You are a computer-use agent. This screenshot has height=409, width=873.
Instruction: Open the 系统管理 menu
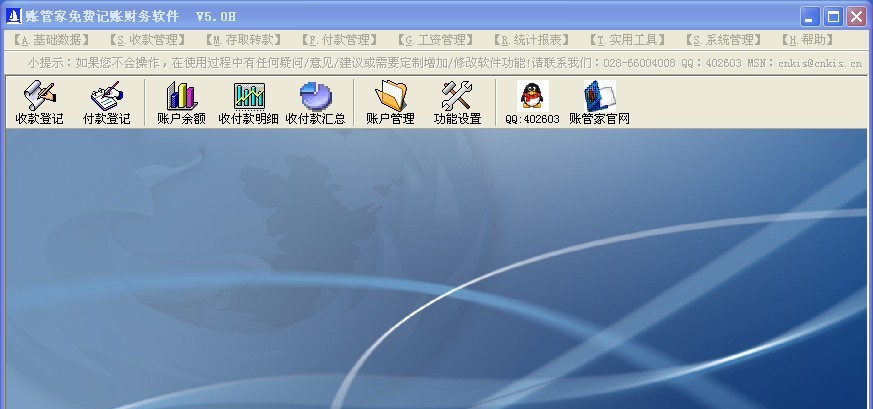724,40
